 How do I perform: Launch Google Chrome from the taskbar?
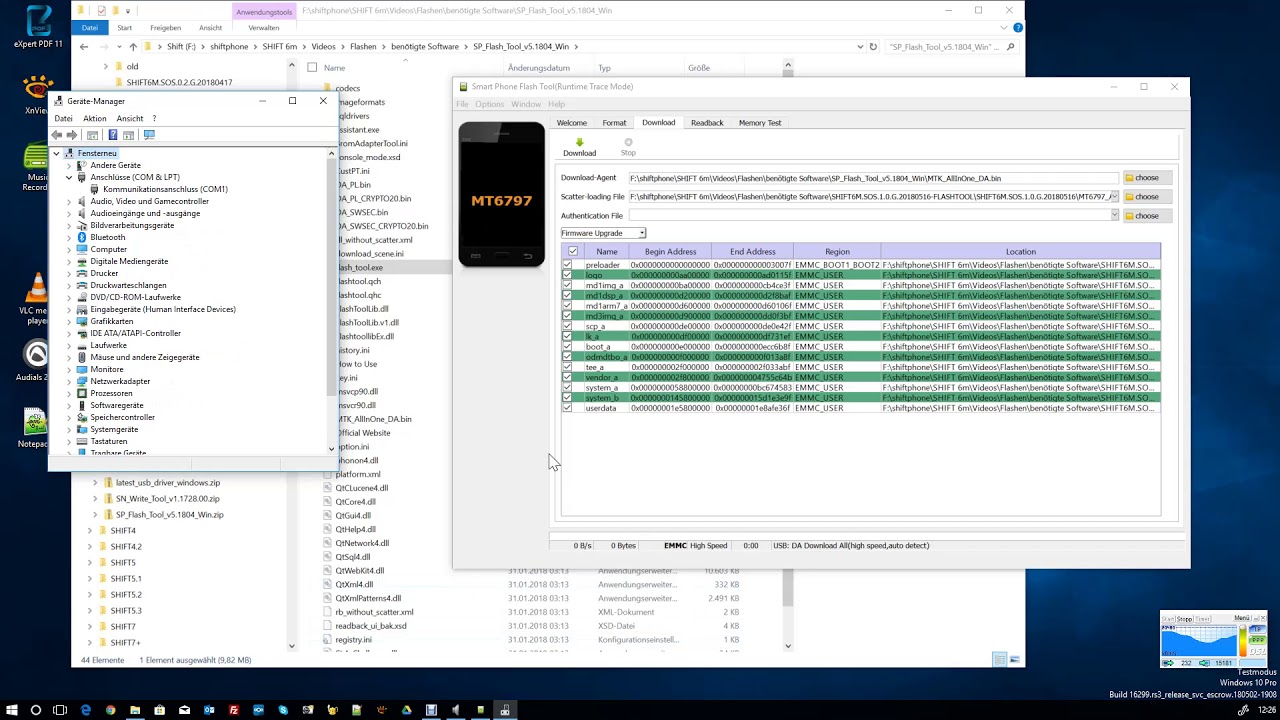(110, 710)
